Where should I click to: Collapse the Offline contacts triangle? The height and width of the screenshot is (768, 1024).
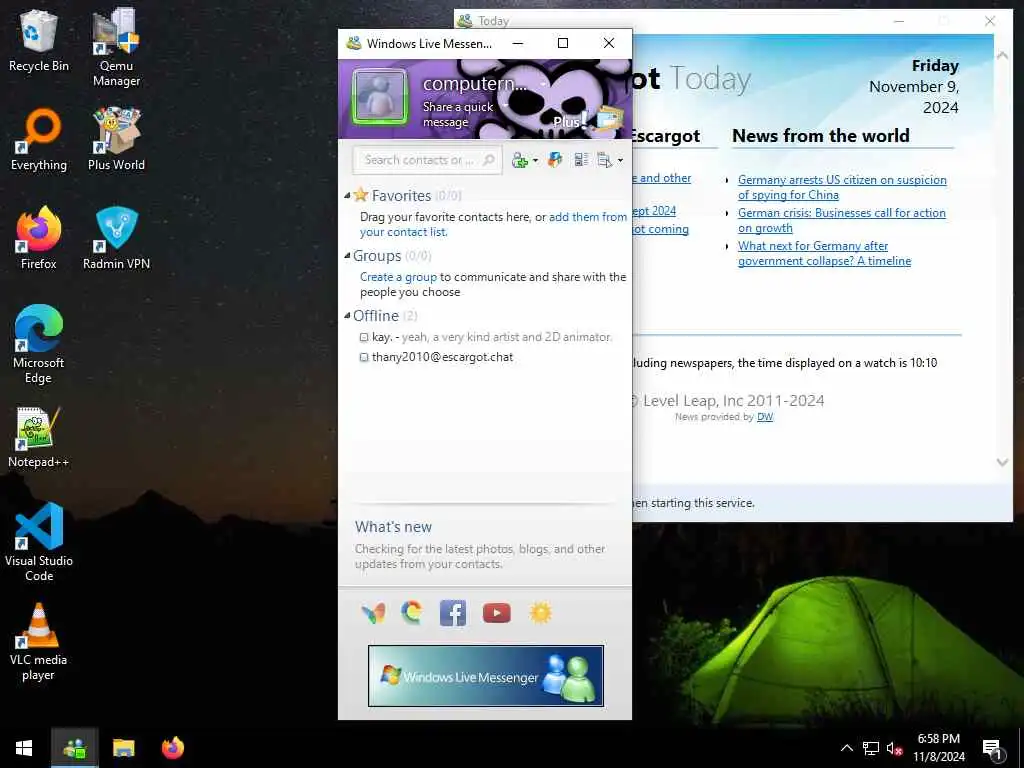point(347,315)
